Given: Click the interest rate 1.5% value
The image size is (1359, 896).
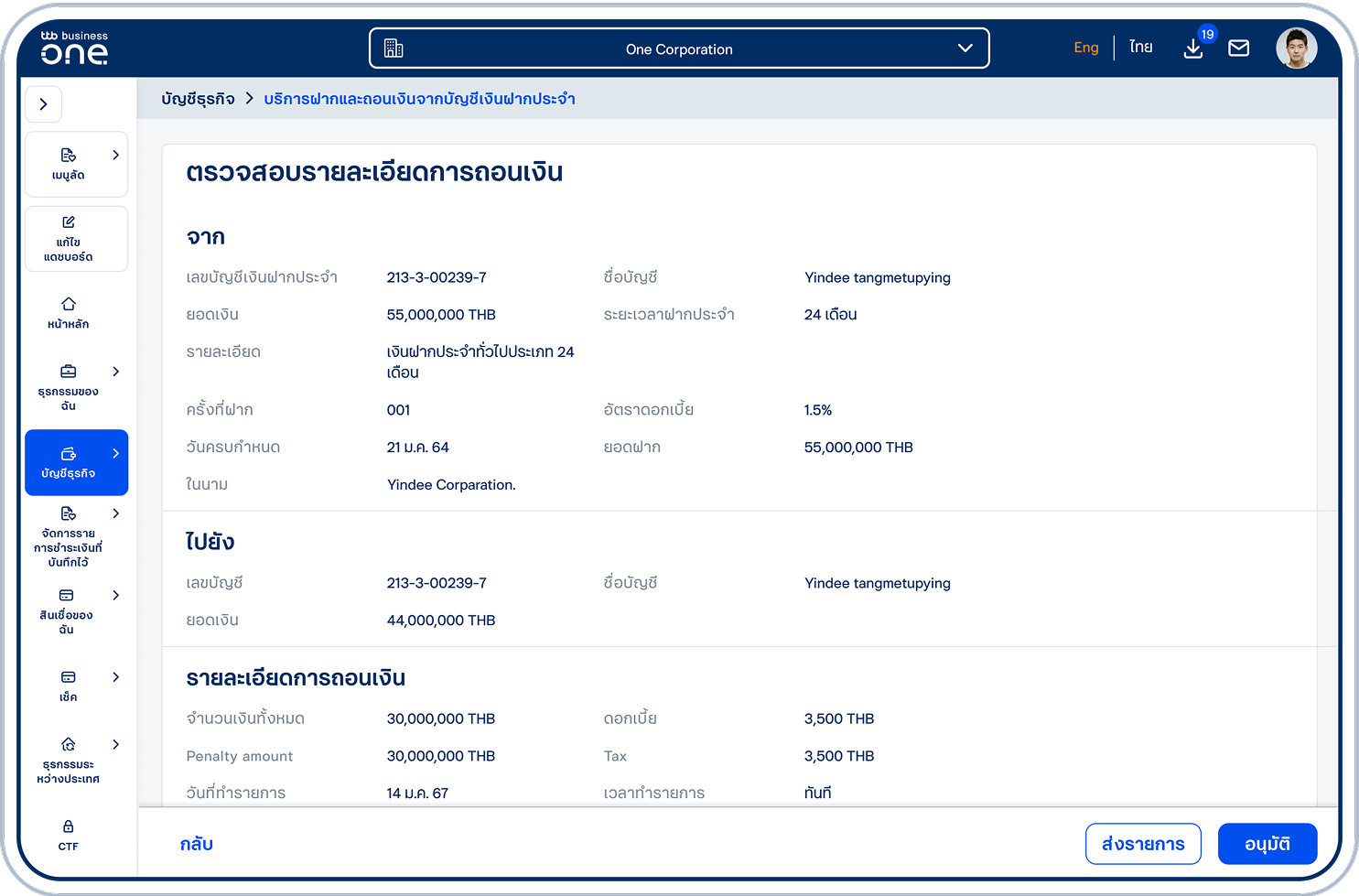Looking at the screenshot, I should pyautogui.click(x=818, y=410).
